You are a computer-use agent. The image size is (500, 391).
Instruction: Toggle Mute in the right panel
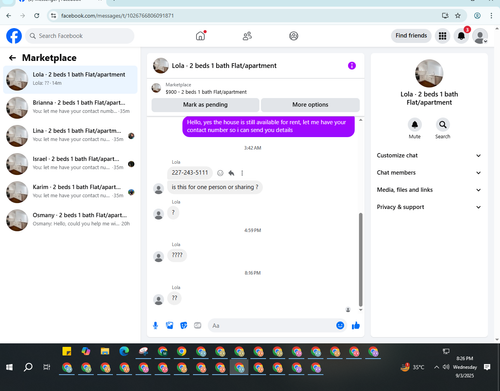point(415,125)
